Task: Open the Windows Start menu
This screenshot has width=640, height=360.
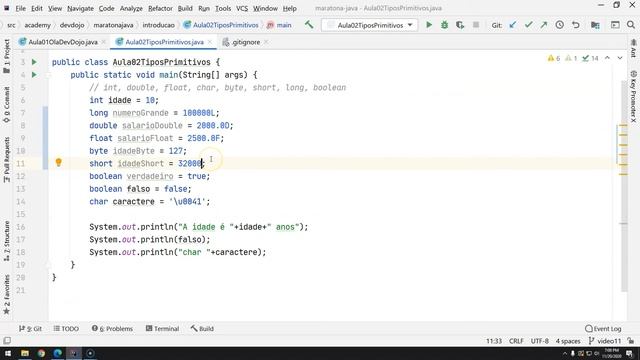Action: [x=8, y=353]
